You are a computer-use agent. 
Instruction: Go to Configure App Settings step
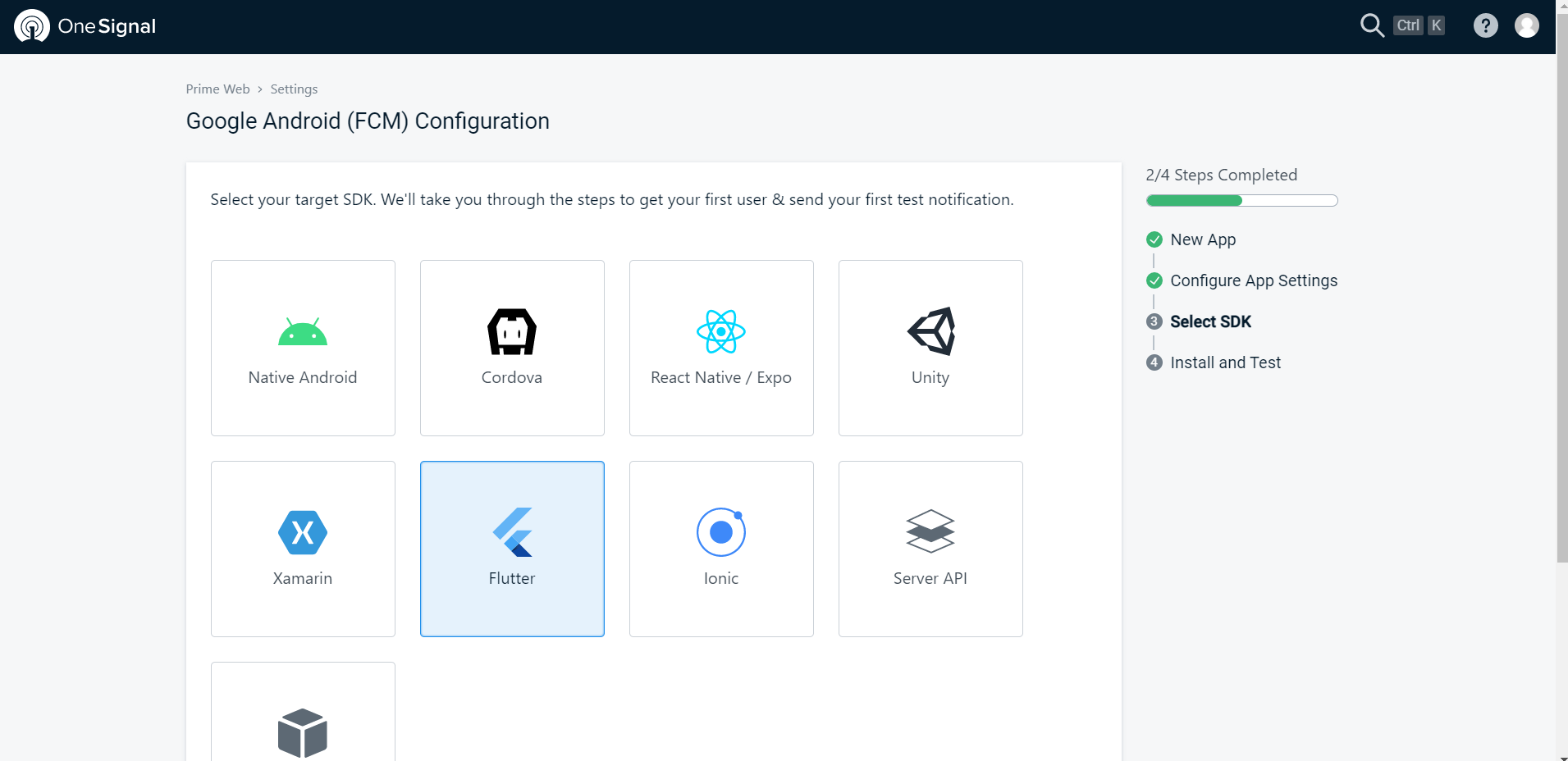[1253, 280]
